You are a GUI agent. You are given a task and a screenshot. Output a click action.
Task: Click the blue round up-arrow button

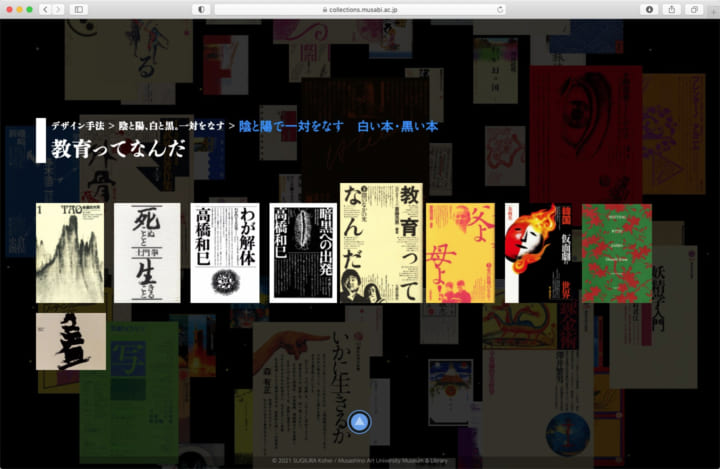pos(359,422)
